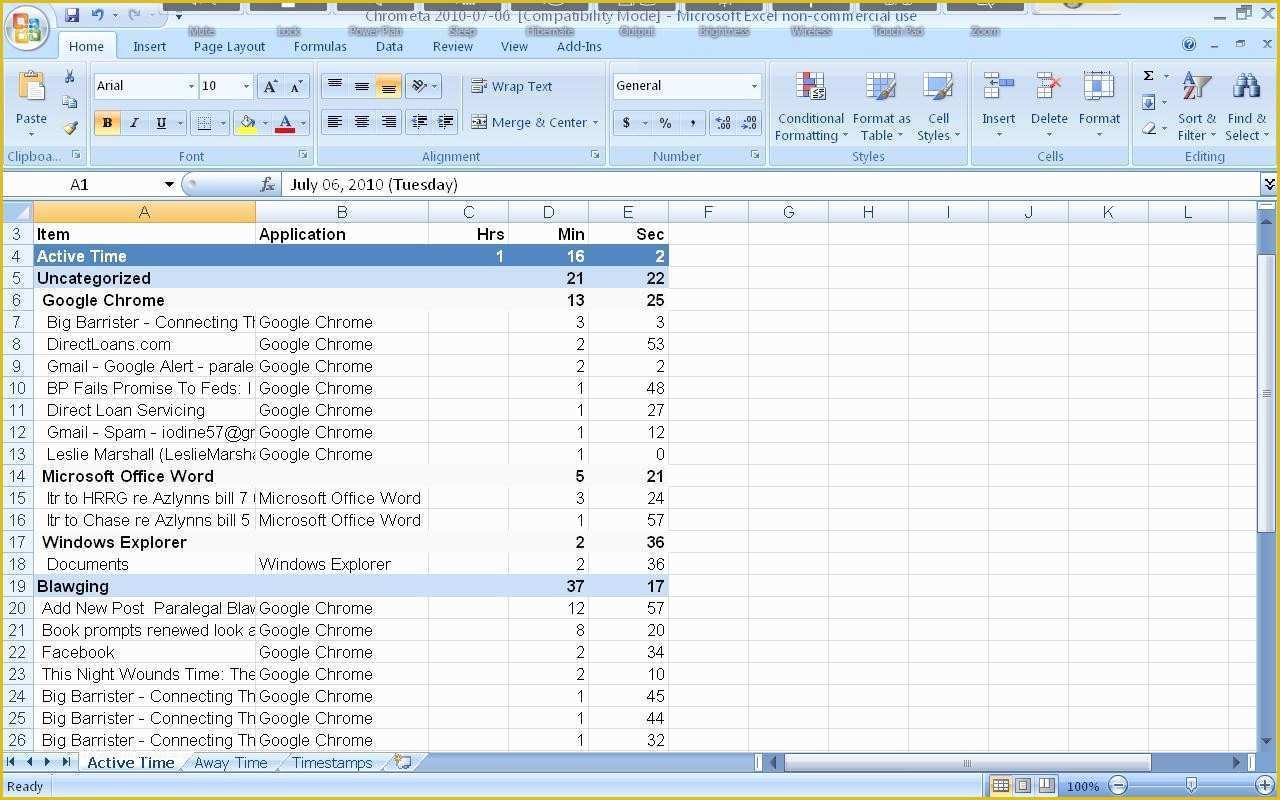Toggle Underline formatting
The width and height of the screenshot is (1280, 800).
pyautogui.click(x=160, y=123)
